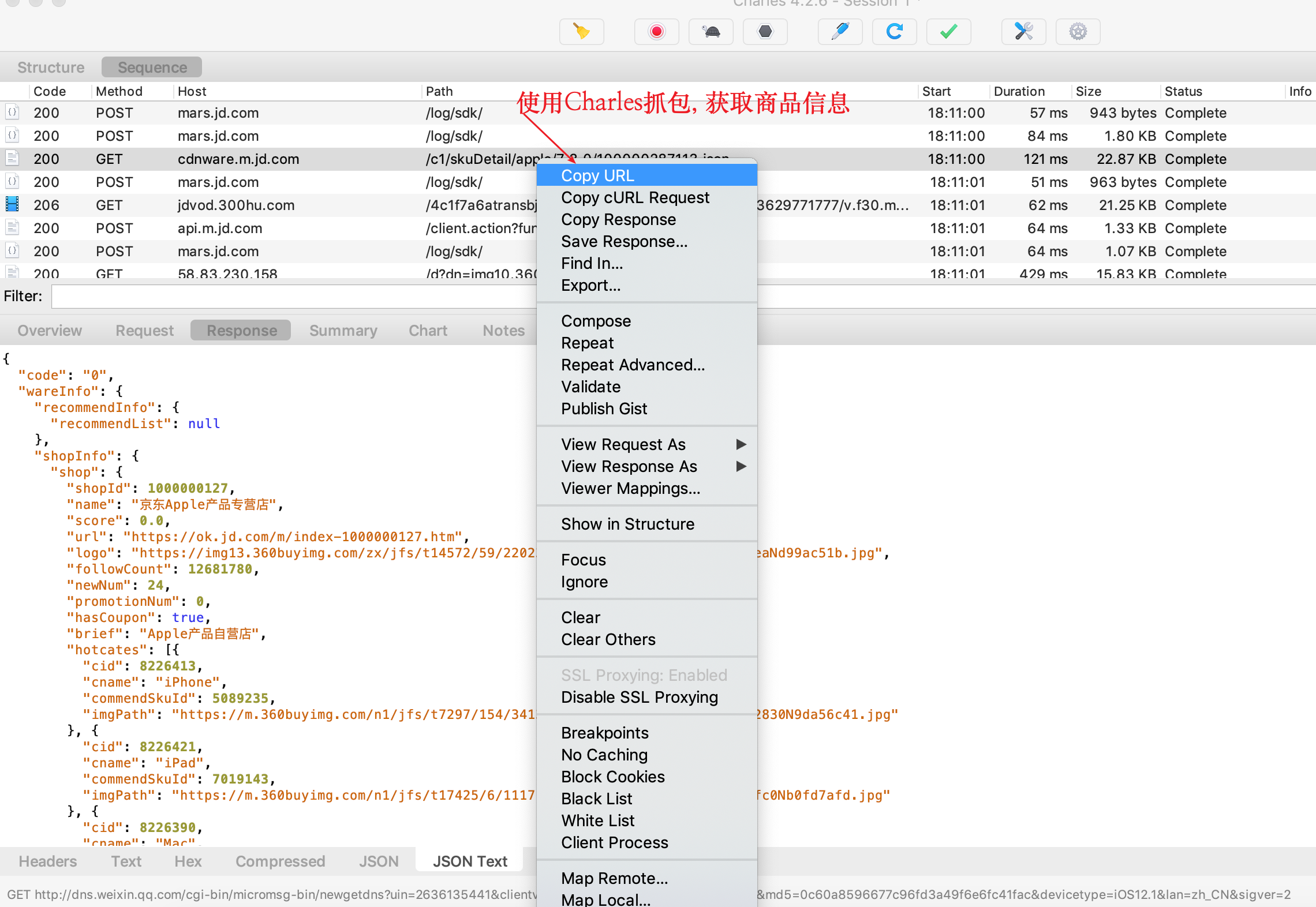Open the Notes tab
Screen dimensions: 1316x907
pos(503,331)
